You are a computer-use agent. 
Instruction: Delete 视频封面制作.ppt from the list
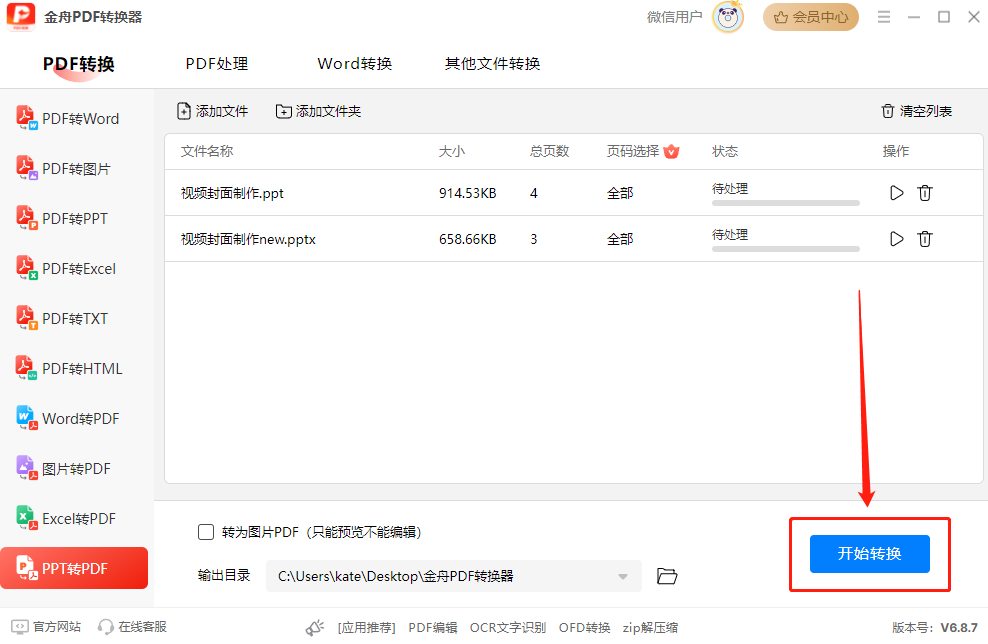[x=924, y=193]
